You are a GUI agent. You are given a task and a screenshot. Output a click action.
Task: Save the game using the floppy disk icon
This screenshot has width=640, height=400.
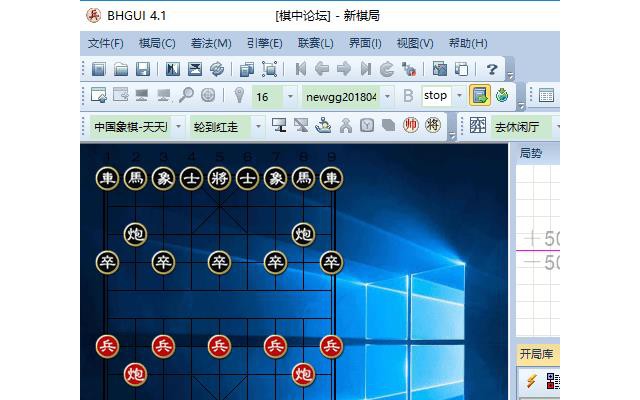[x=142, y=69]
